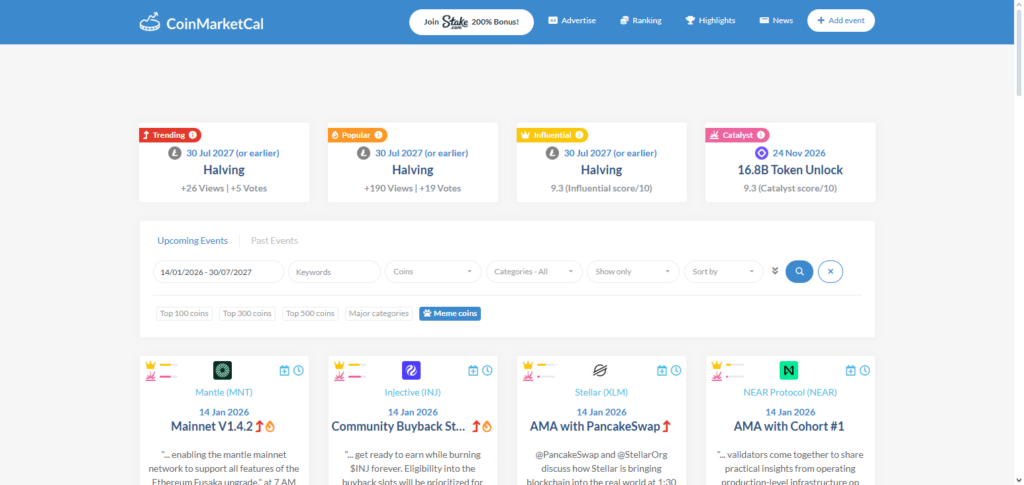Click clock reminder icon on Injective card
Viewport: 1024px width, 485px height.
487,371
